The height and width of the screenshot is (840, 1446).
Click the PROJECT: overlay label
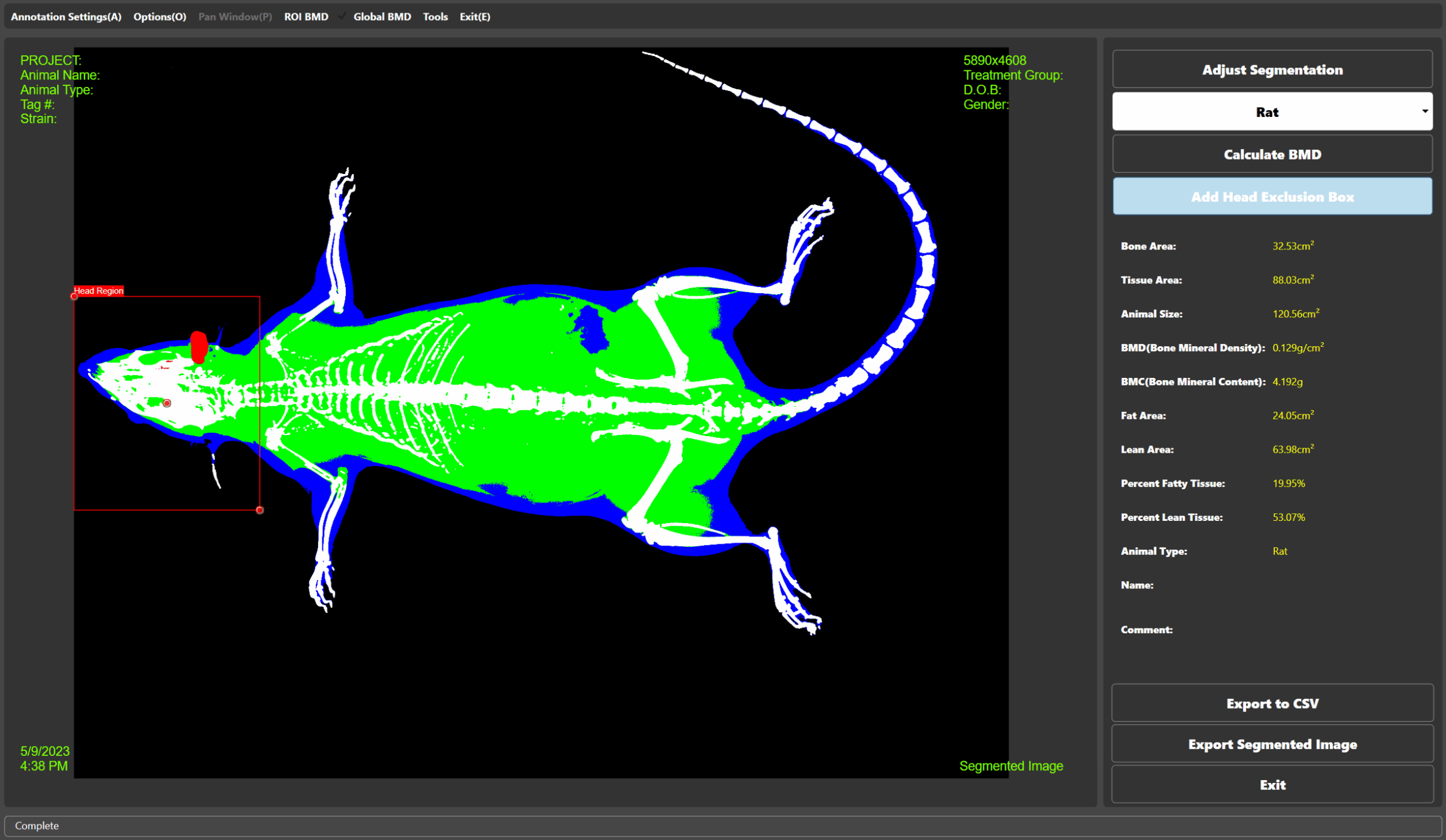(x=50, y=60)
